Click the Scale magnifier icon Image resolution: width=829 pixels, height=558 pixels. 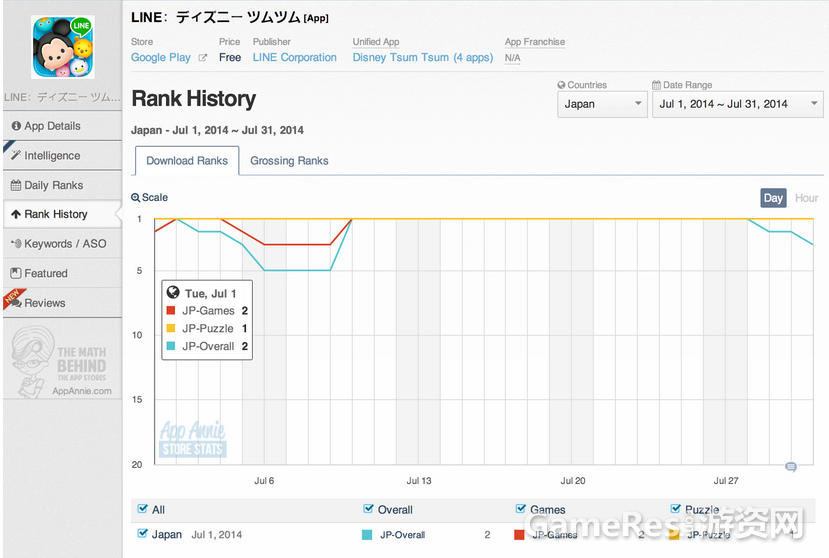tap(135, 198)
